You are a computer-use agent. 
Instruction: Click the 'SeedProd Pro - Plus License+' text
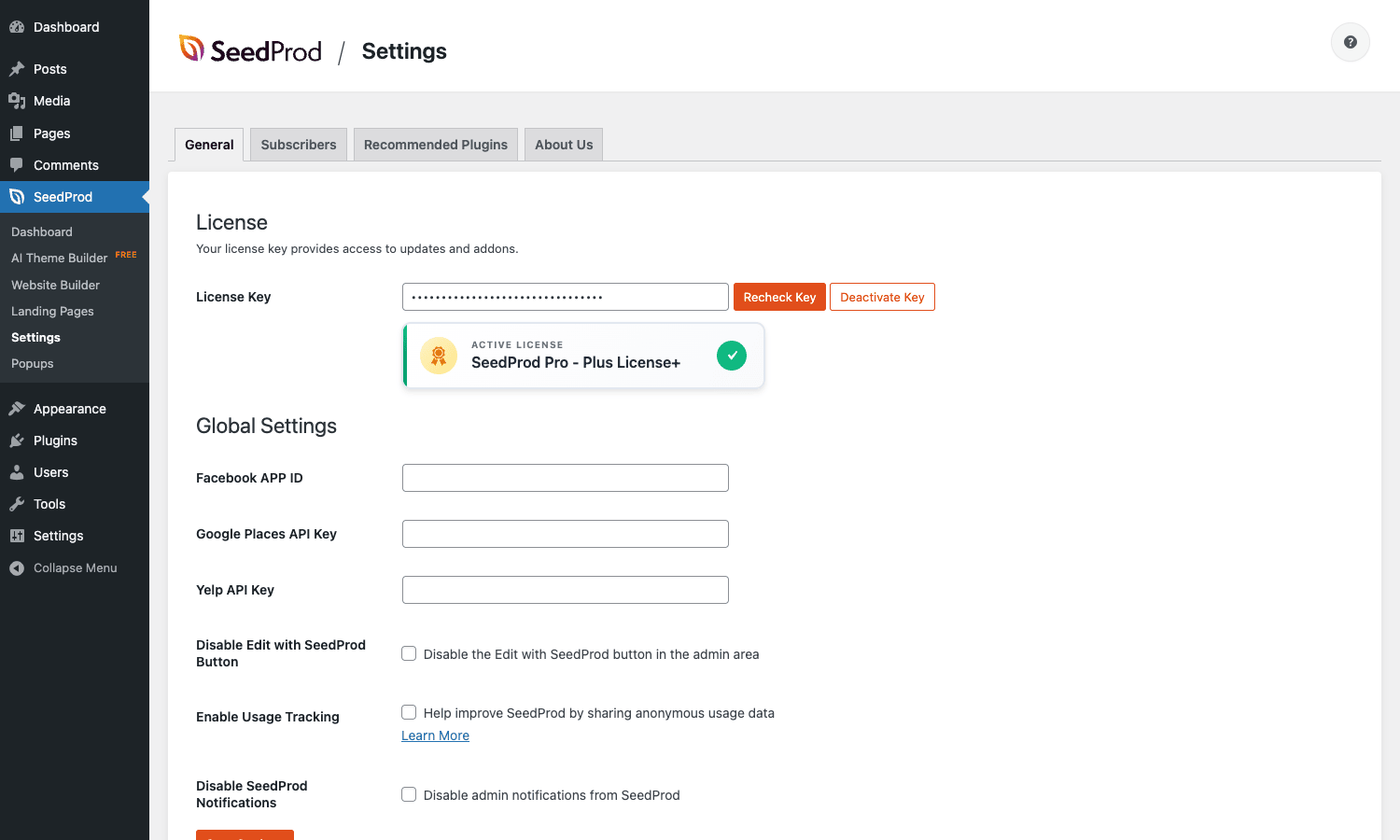pos(576,362)
